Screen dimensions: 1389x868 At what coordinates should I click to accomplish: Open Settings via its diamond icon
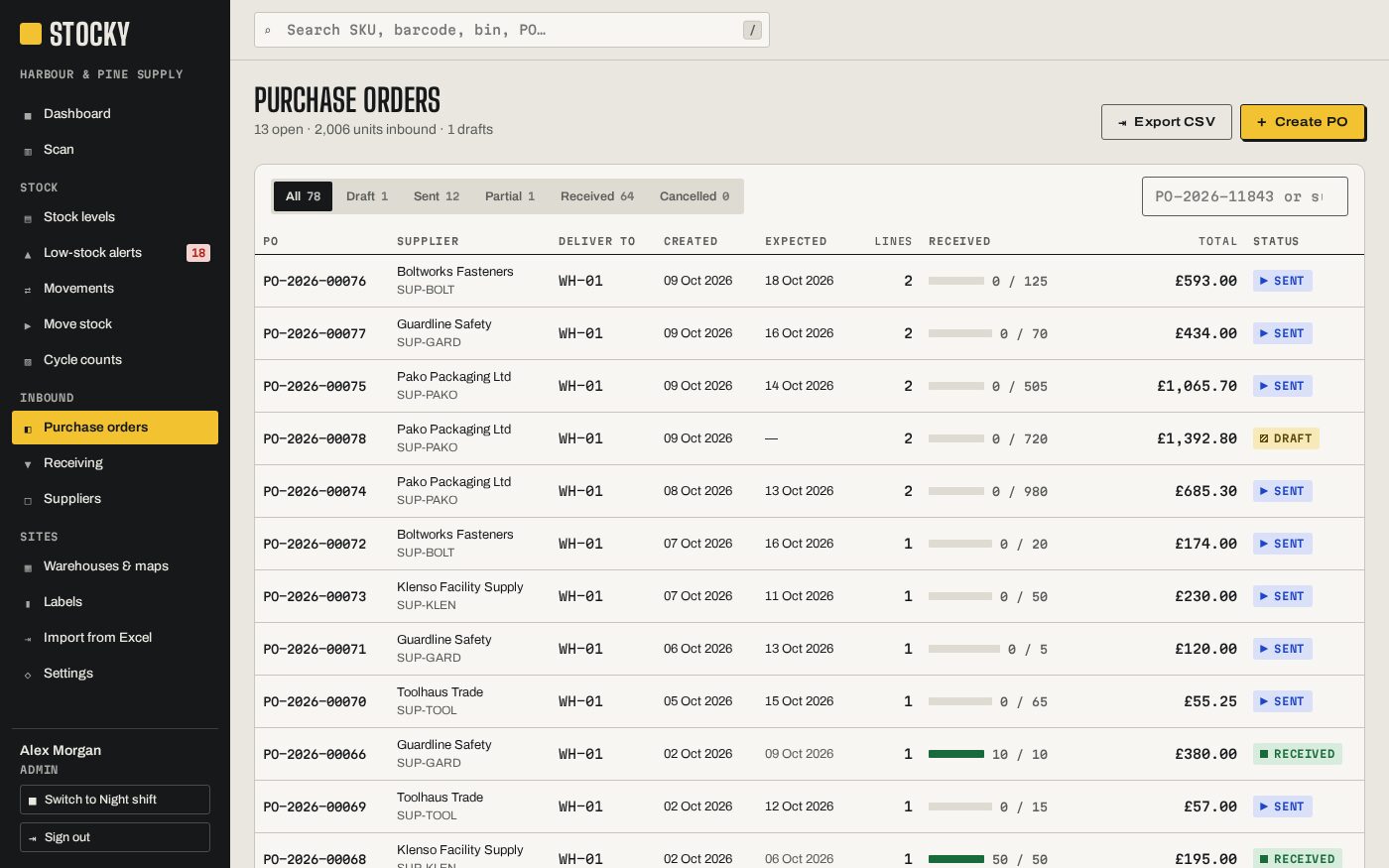coord(28,675)
